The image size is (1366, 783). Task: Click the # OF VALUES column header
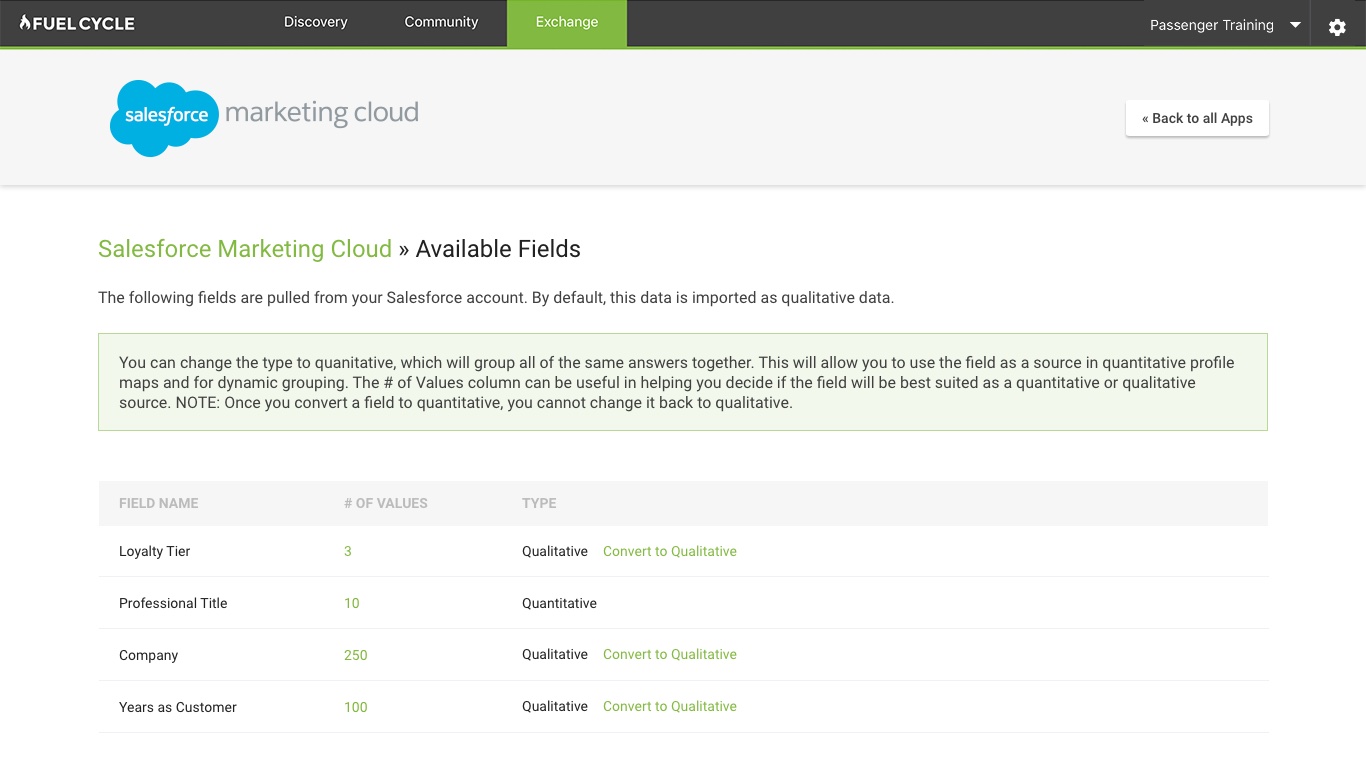pyautogui.click(x=386, y=503)
